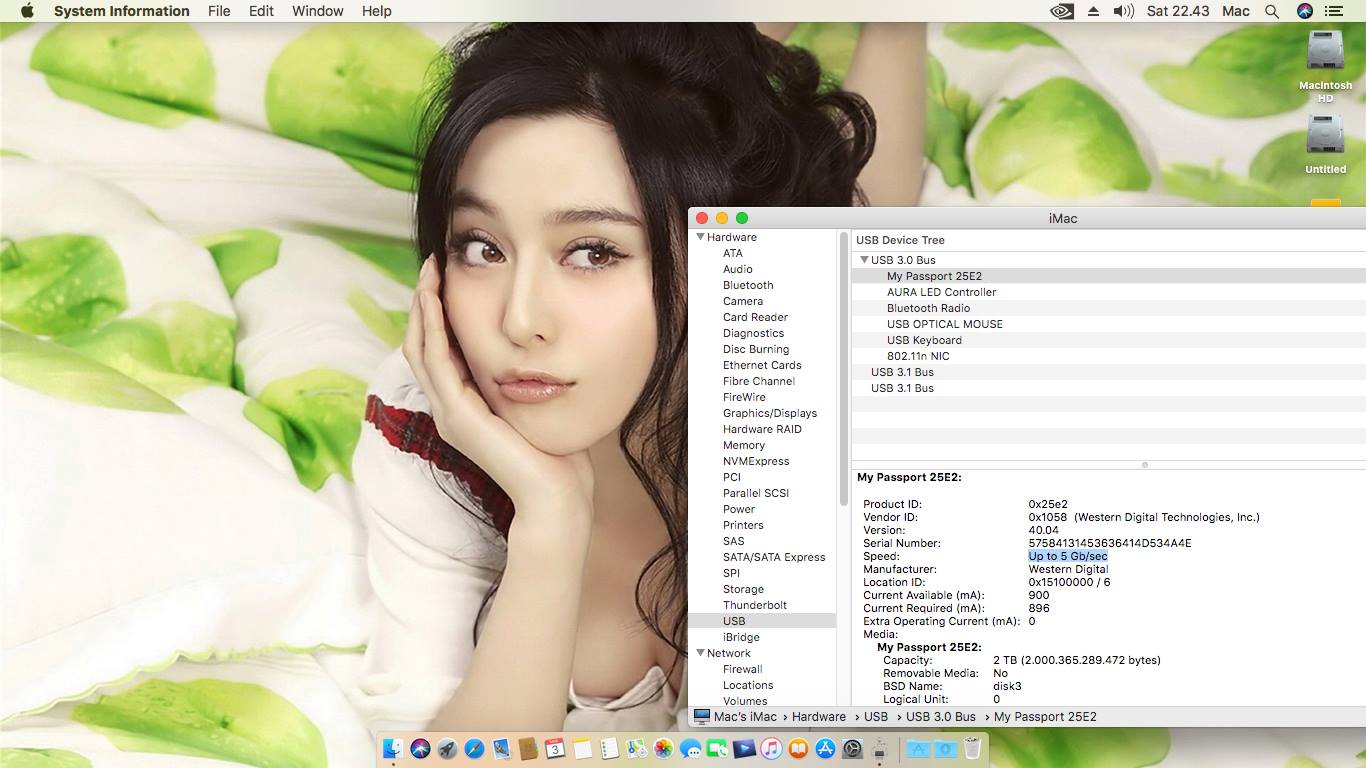
Task: Open iBooks orange book icon
Action: pos(798,748)
